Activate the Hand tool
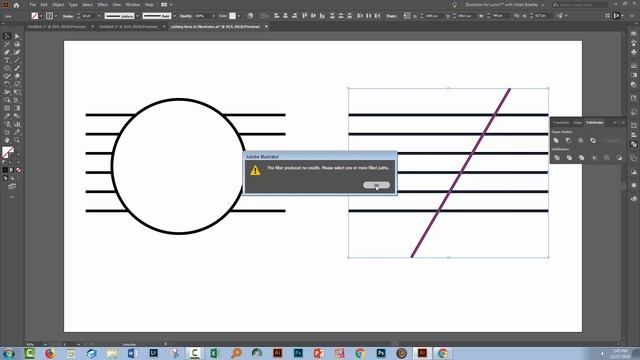Screen dimensions: 640x360 (x=7, y=140)
